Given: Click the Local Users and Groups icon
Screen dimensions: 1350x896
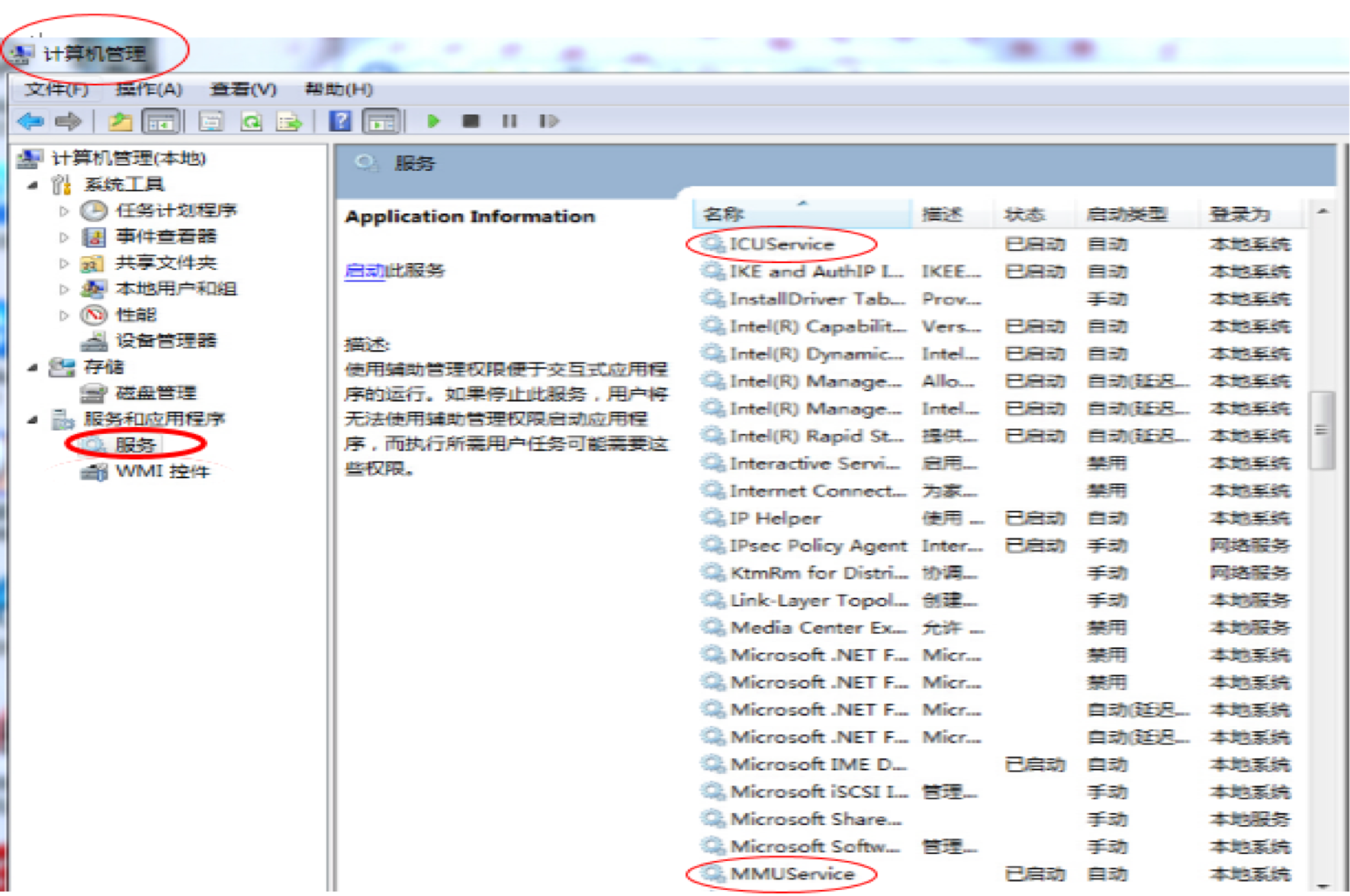Looking at the screenshot, I should (x=94, y=288).
